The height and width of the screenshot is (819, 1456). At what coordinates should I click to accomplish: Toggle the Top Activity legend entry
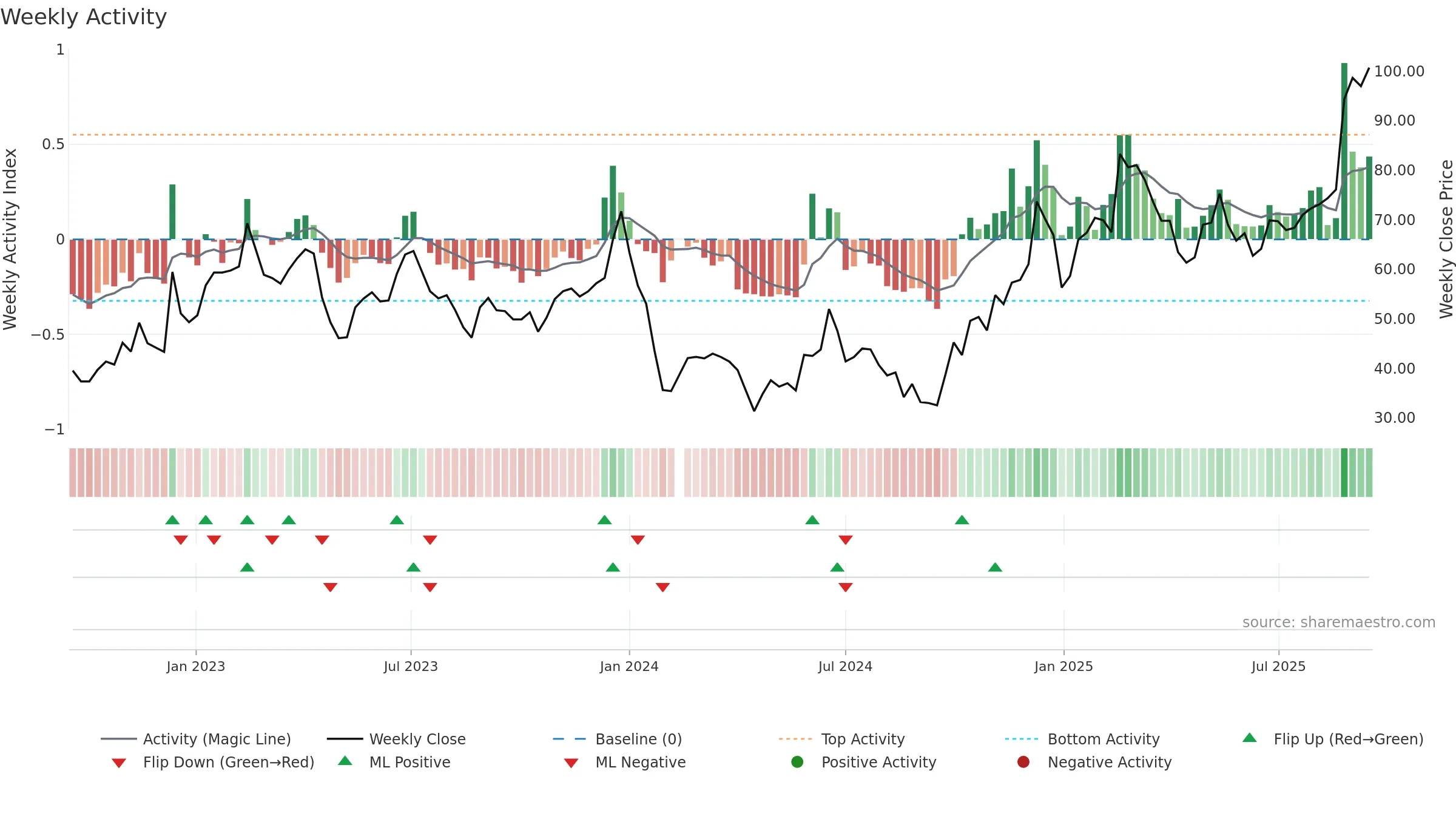841,739
